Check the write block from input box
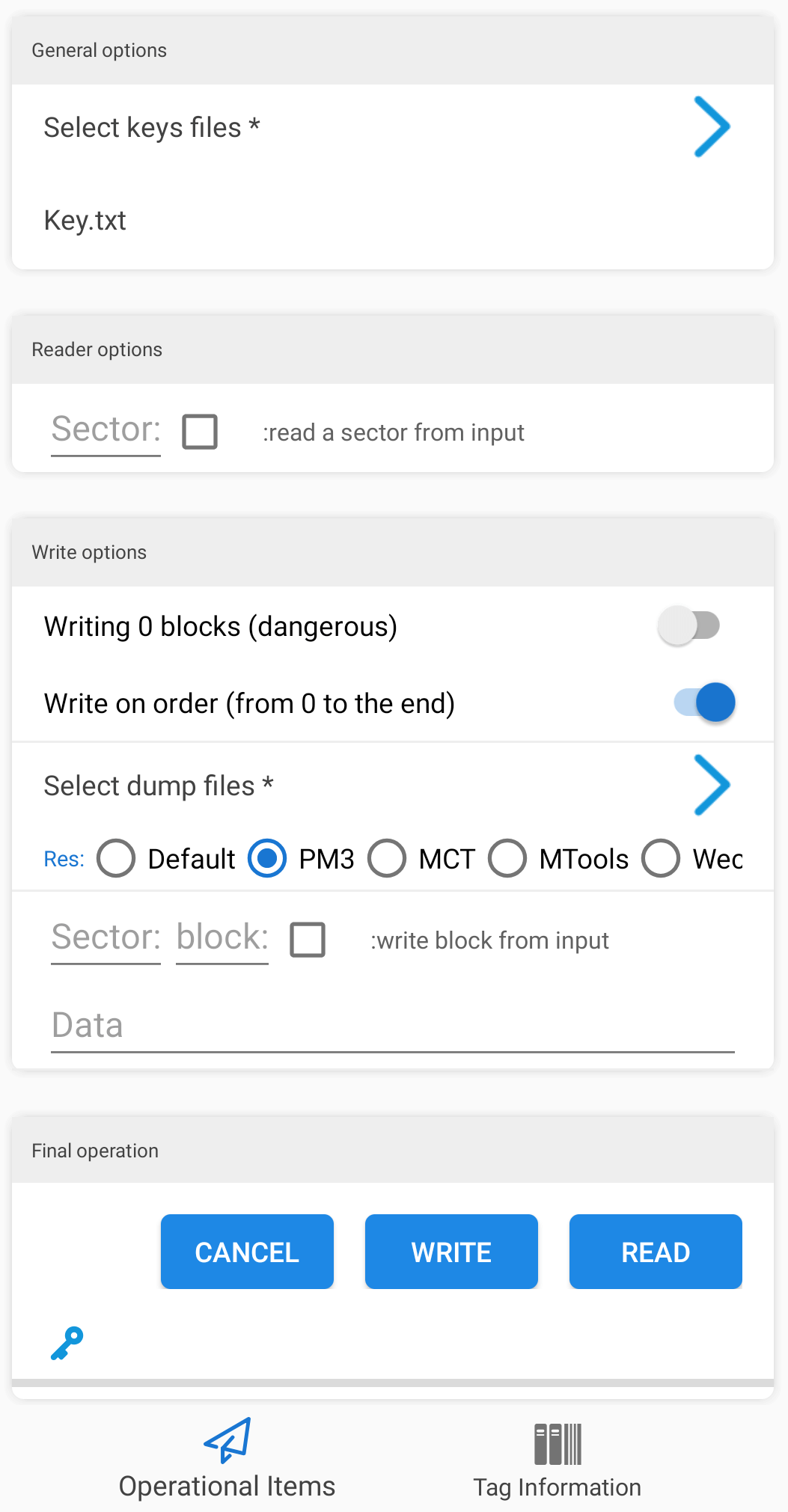This screenshot has width=788, height=1512. 308,940
